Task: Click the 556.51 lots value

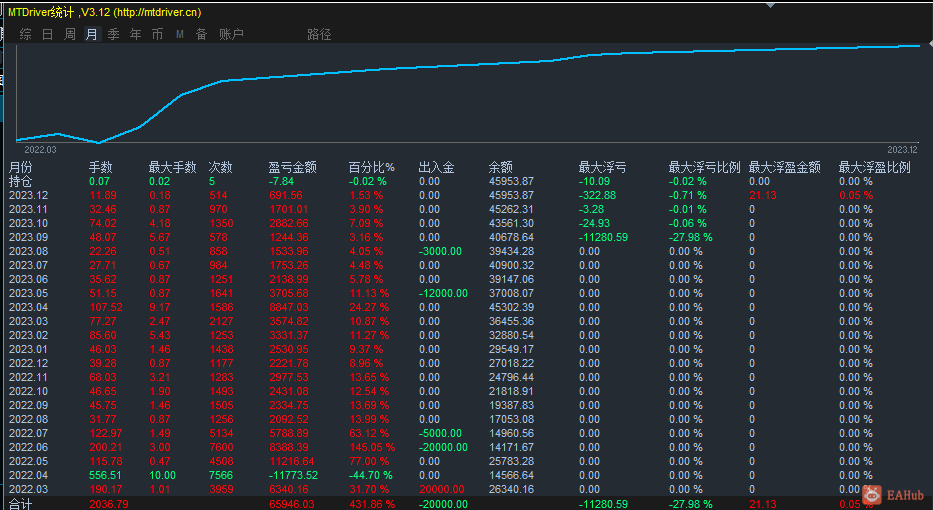Action: point(105,475)
